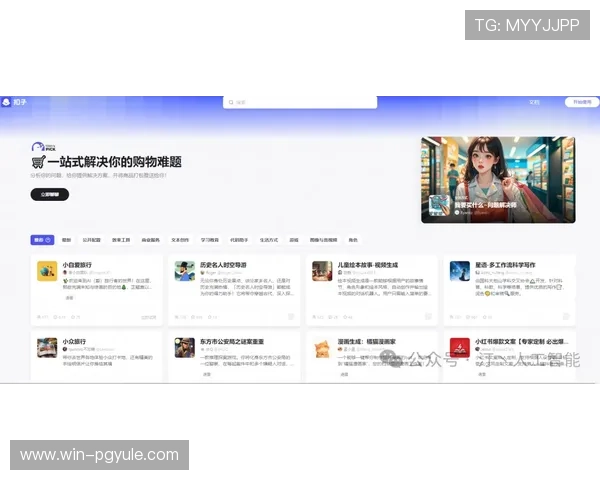Click the Coze Pick badge icon
This screenshot has height=480, width=600.
pos(43,147)
